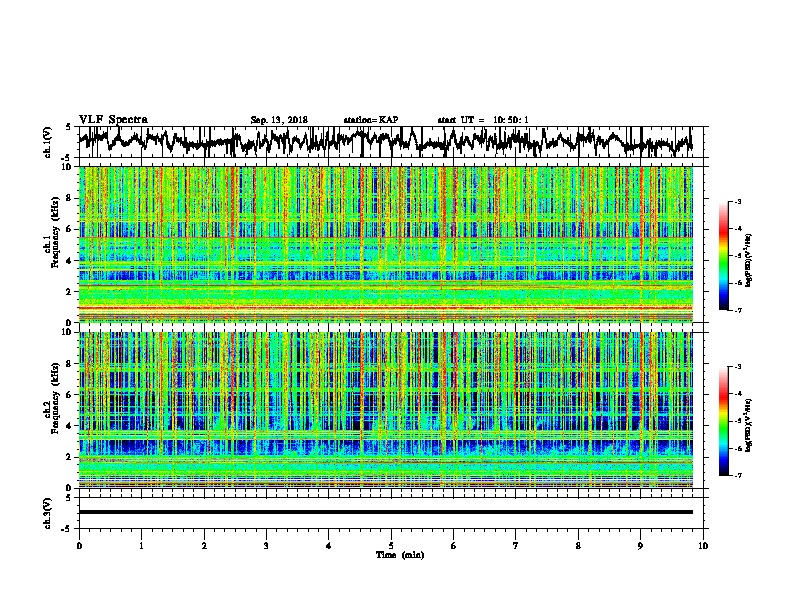
Task: Click the ch.1 spectrogram color bar
Action: tap(723, 256)
